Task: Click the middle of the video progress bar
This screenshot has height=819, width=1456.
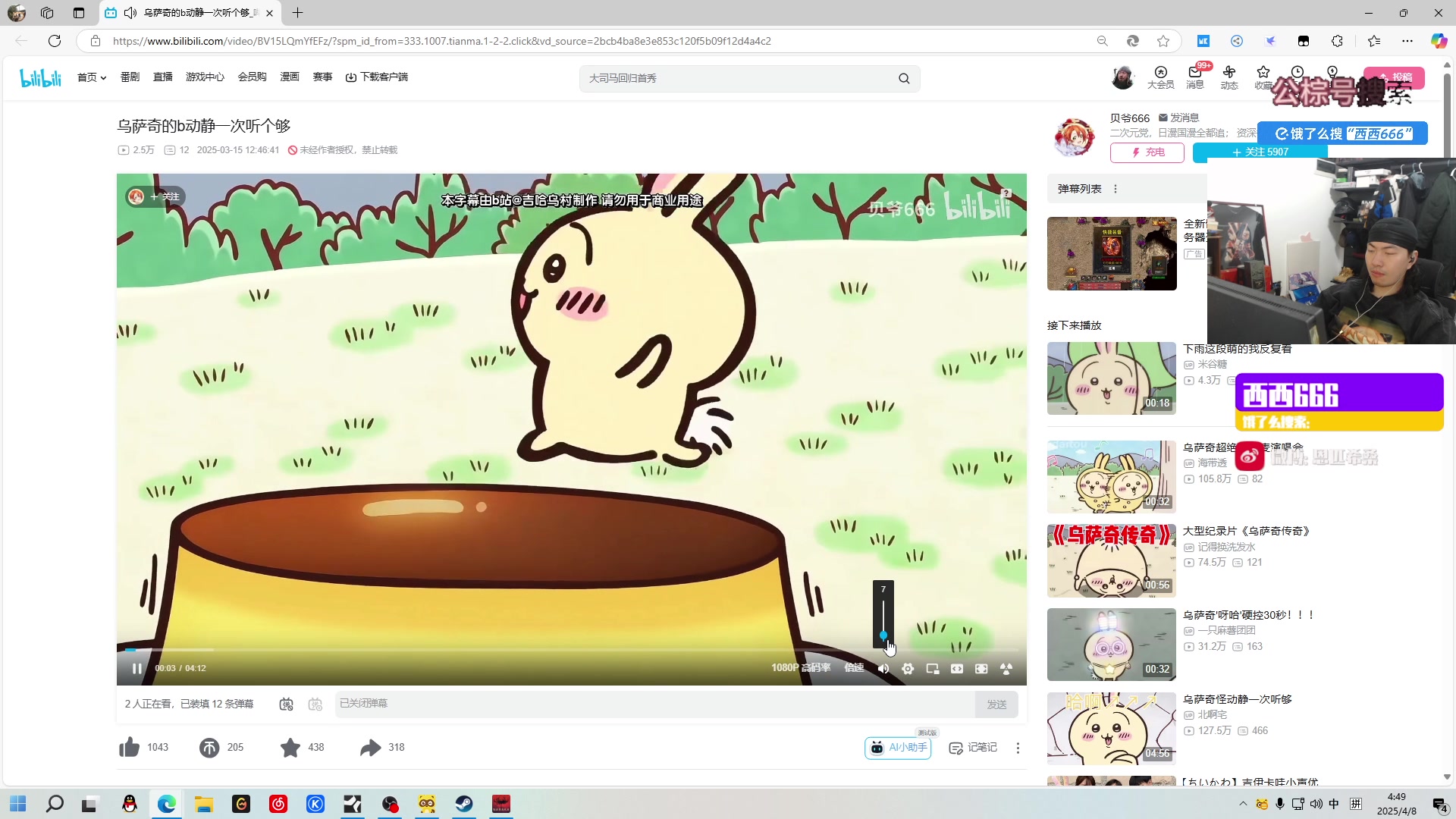Action: (572, 650)
